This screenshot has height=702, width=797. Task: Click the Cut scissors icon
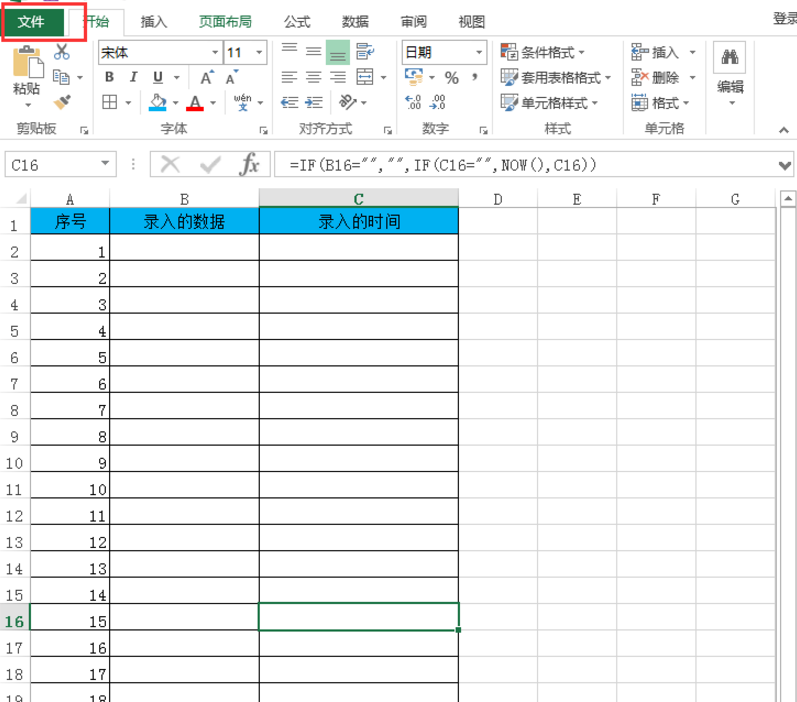point(62,51)
